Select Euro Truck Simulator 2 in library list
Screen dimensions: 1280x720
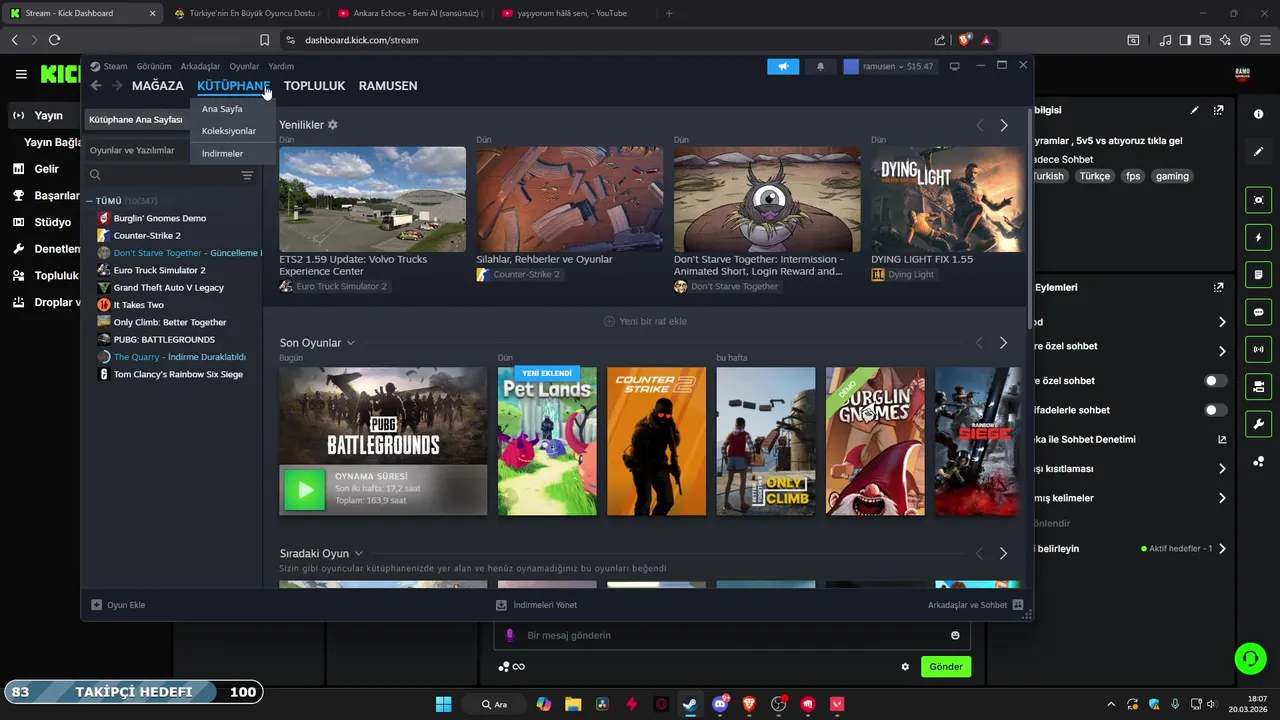pyautogui.click(x=160, y=270)
